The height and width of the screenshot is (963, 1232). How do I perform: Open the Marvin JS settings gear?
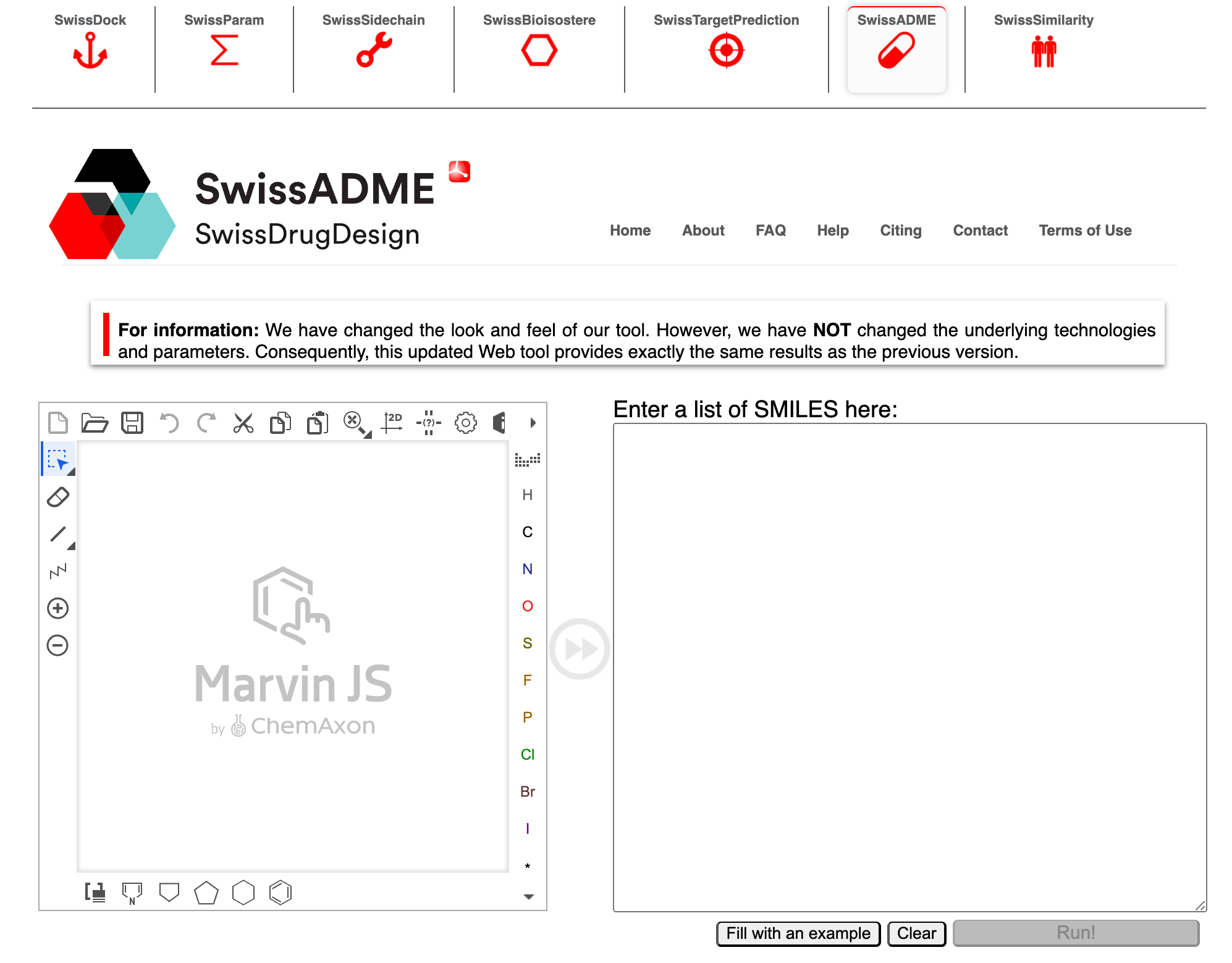click(x=466, y=423)
